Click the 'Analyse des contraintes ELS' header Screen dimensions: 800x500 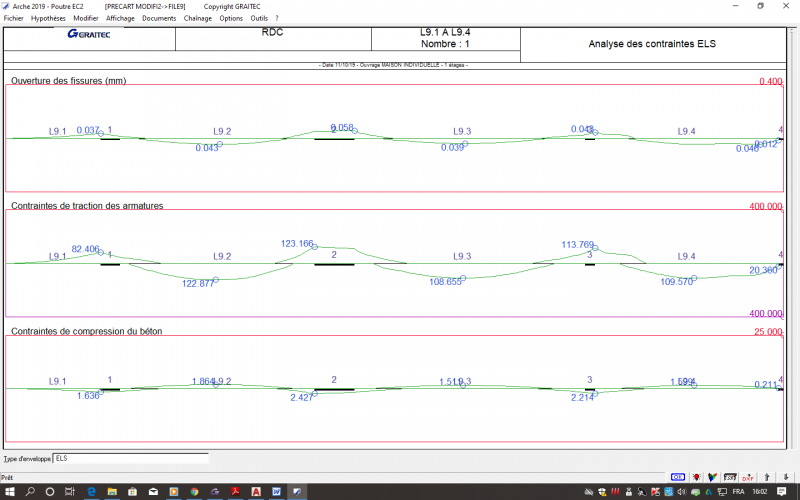click(652, 44)
